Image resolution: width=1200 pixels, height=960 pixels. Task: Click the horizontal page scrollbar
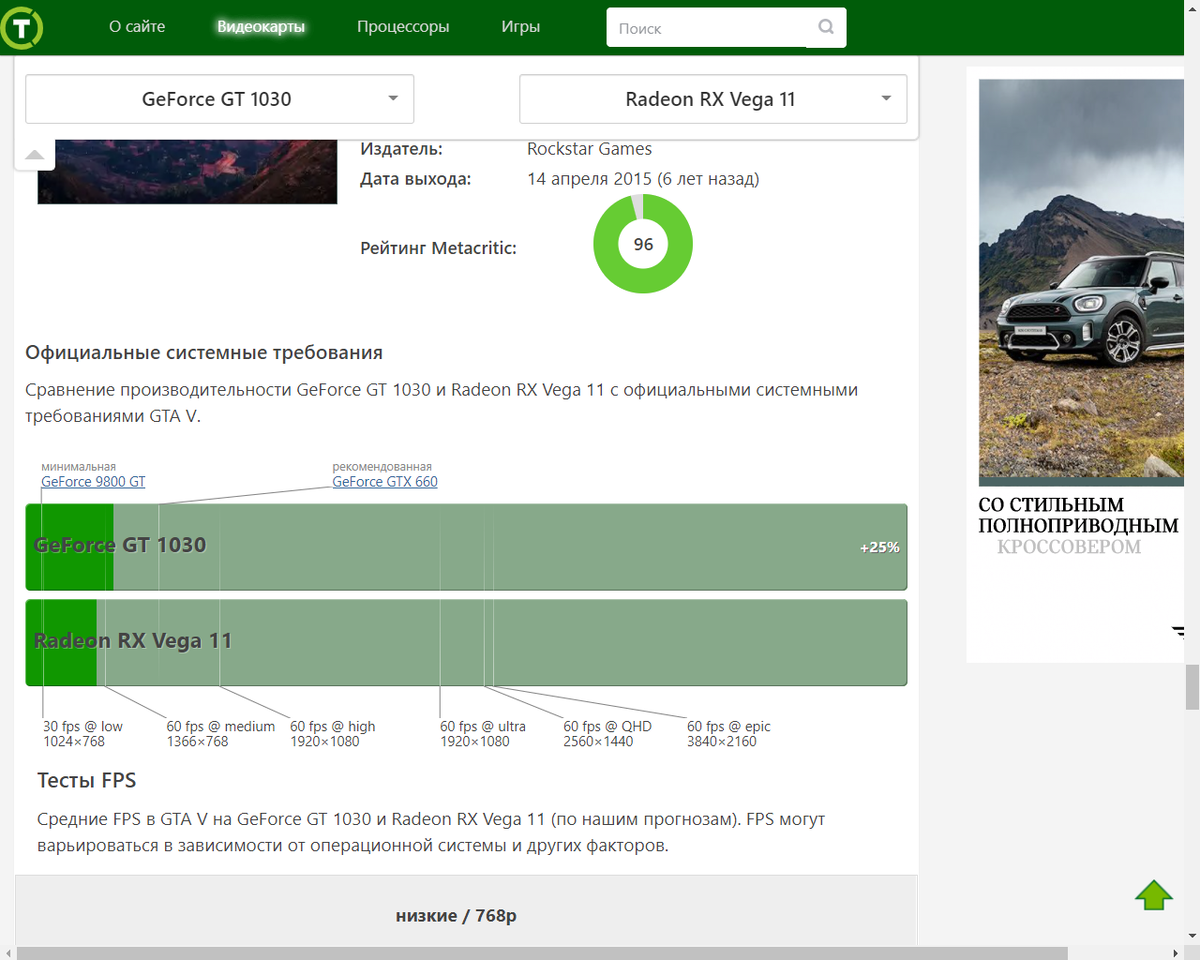pyautogui.click(x=542, y=953)
